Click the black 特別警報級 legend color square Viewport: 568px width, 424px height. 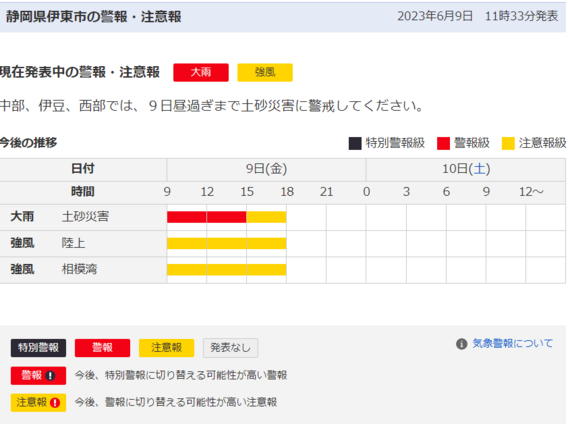pos(355,144)
